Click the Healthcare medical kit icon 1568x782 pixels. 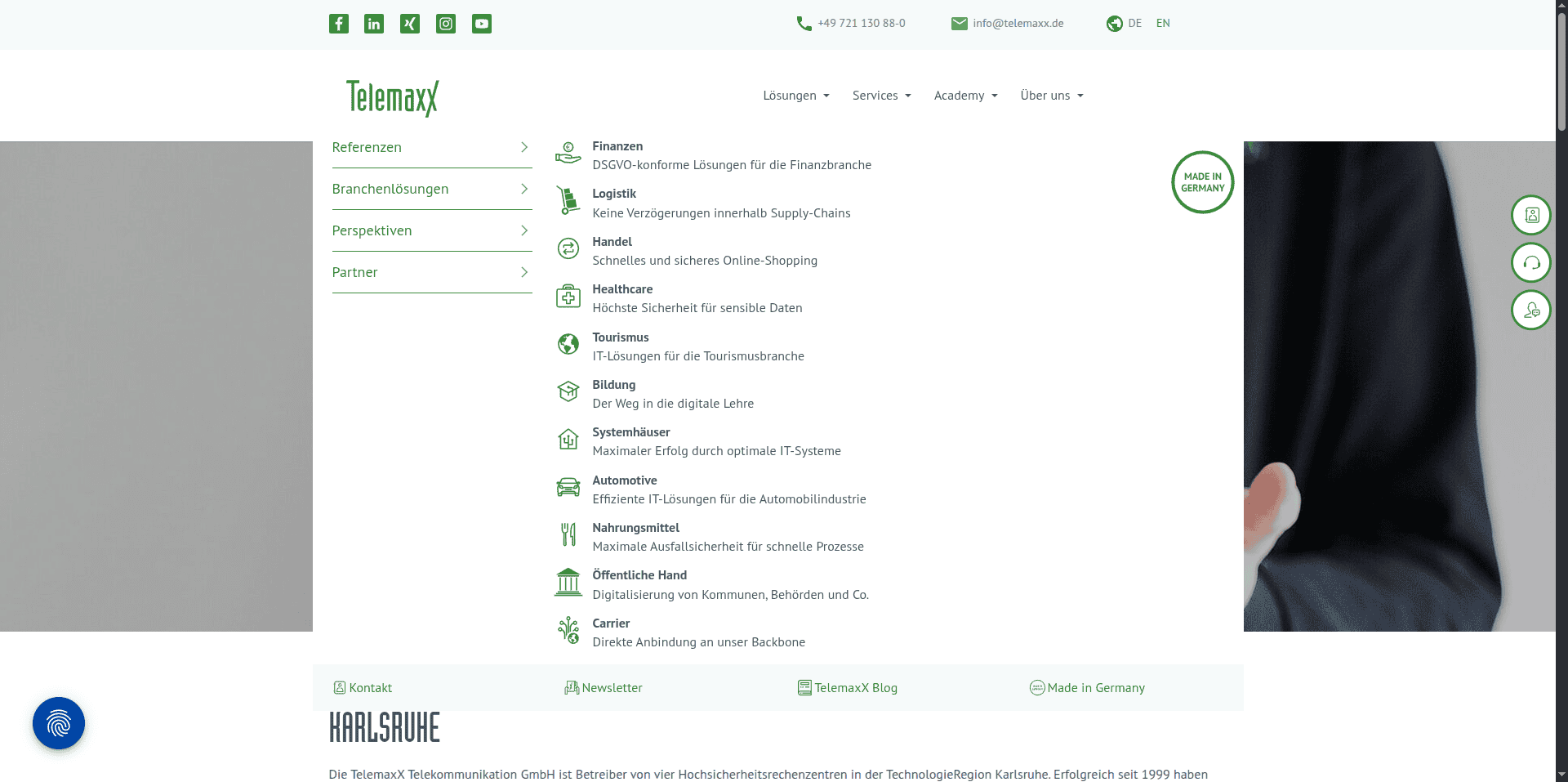568,296
